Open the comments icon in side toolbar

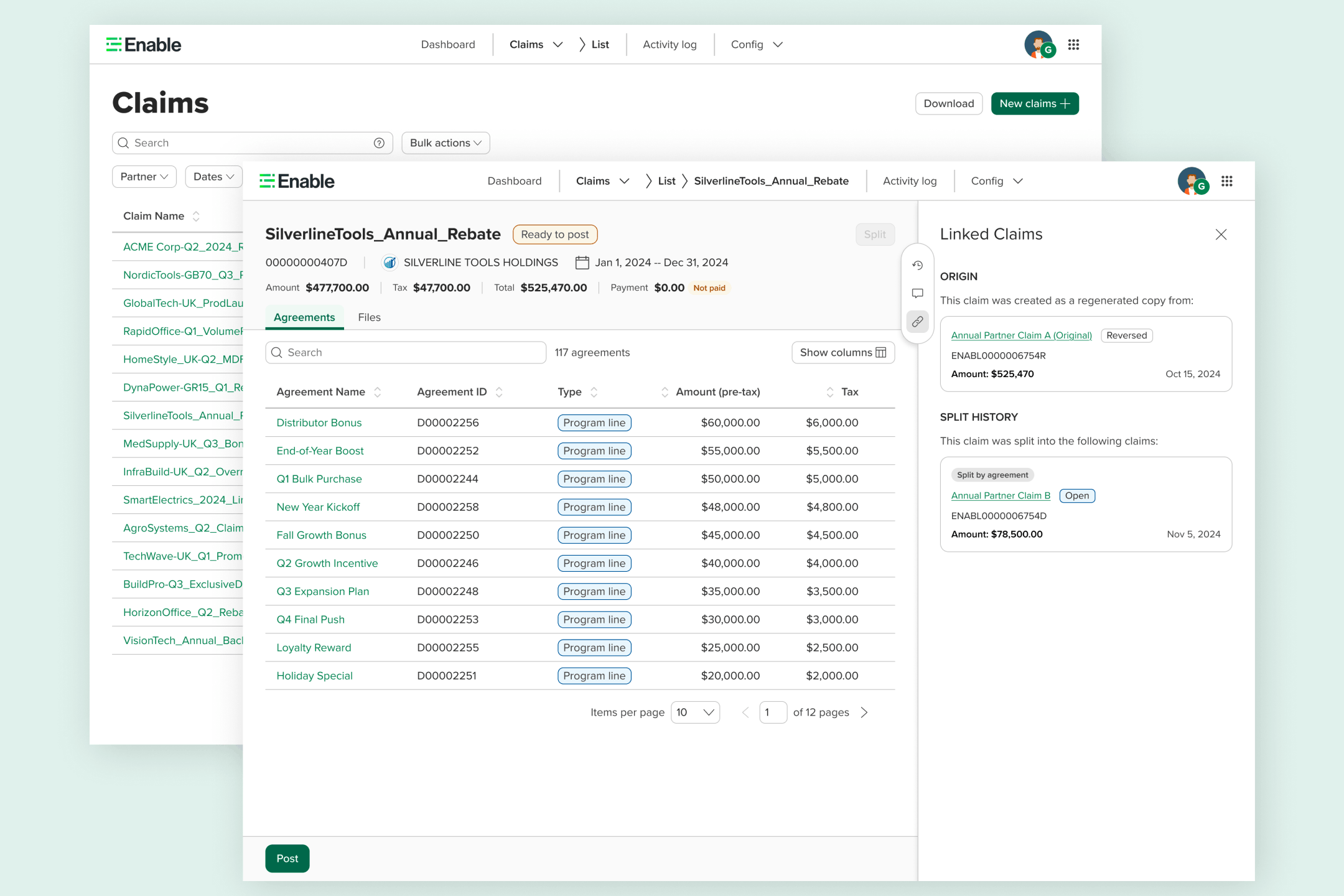coord(917,293)
